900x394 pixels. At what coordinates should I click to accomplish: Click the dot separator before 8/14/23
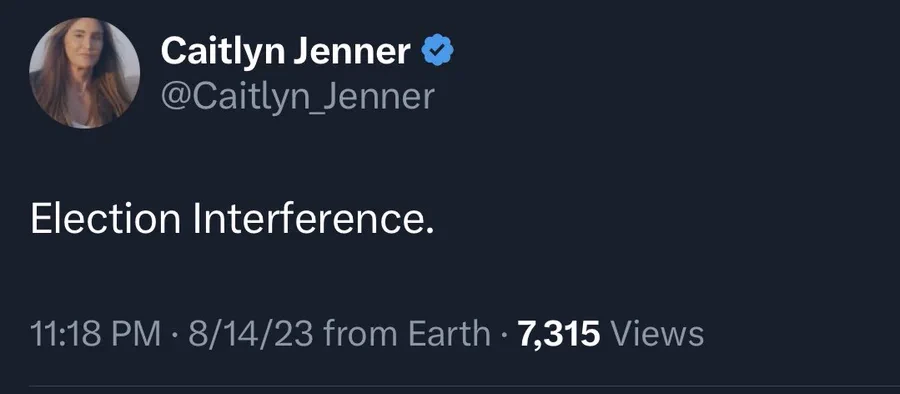[175, 335]
